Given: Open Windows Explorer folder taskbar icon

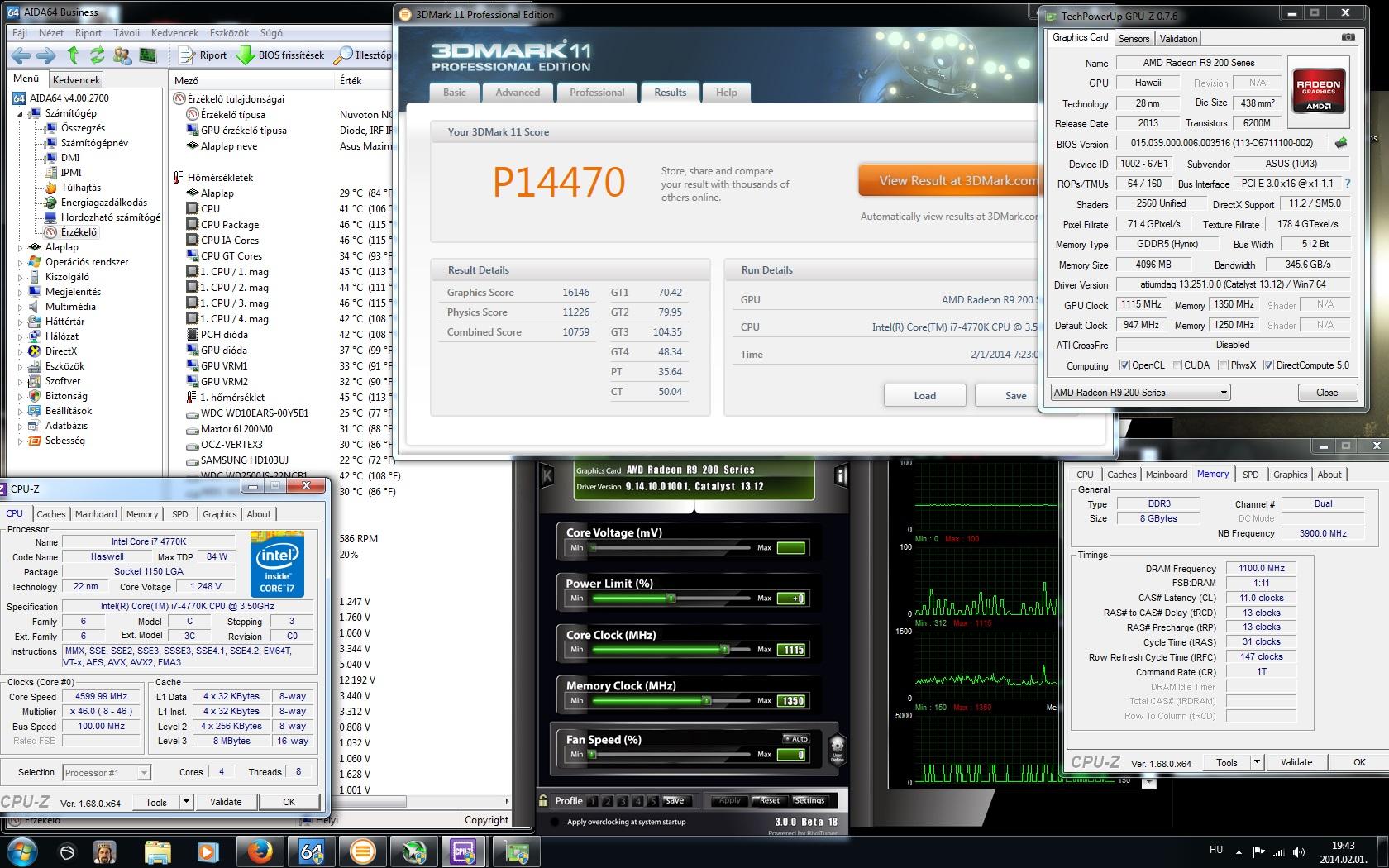Looking at the screenshot, I should (x=158, y=851).
